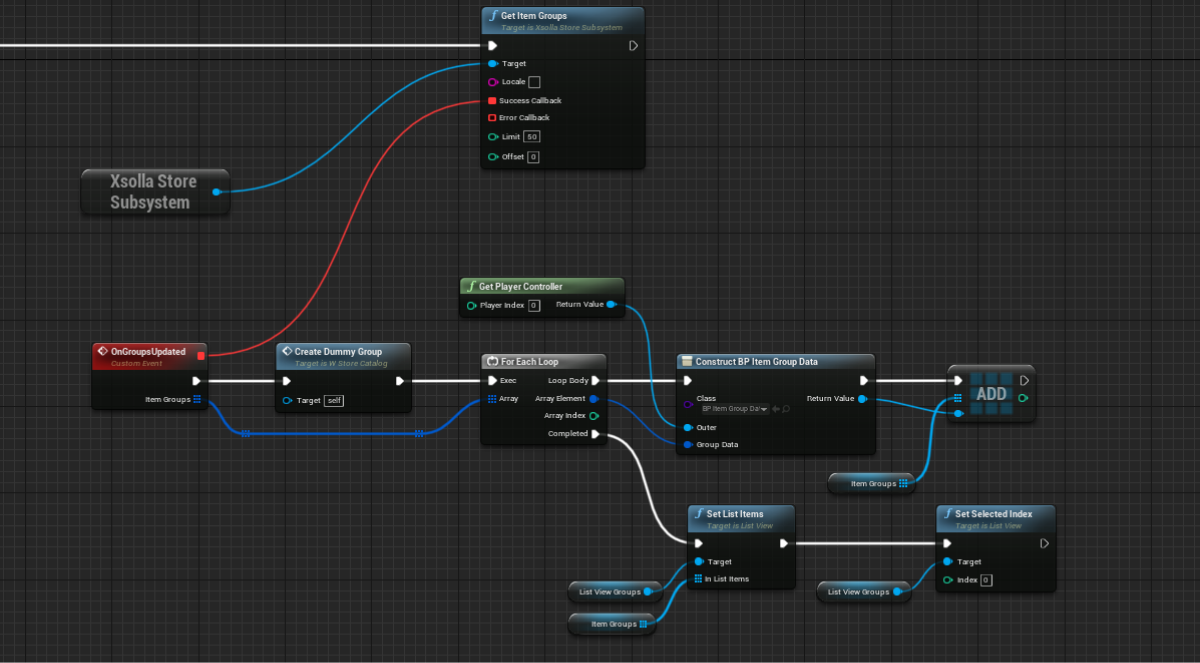Click the use-selected arrow beside Class dropdown
The height and width of the screenshot is (663, 1200).
(776, 409)
